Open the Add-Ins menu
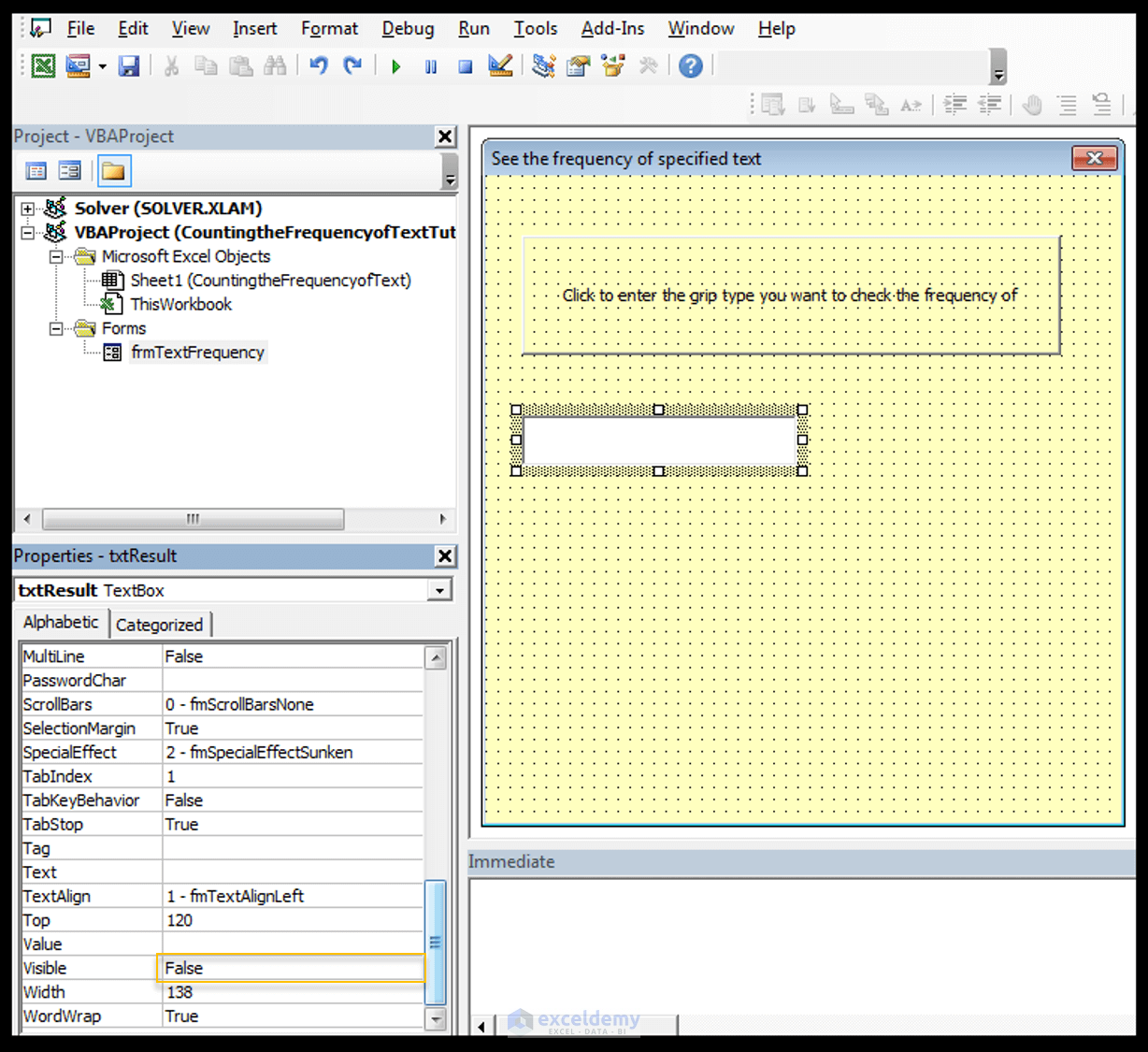1148x1052 pixels. click(x=612, y=29)
